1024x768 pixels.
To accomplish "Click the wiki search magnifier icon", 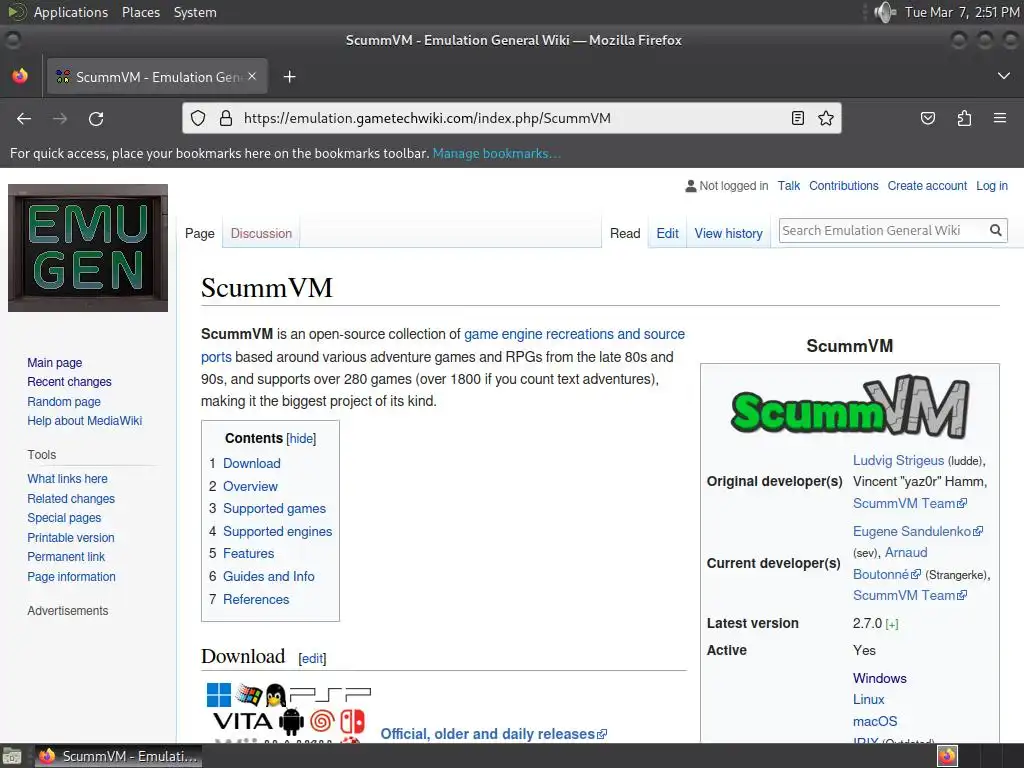I will pyautogui.click(x=996, y=231).
